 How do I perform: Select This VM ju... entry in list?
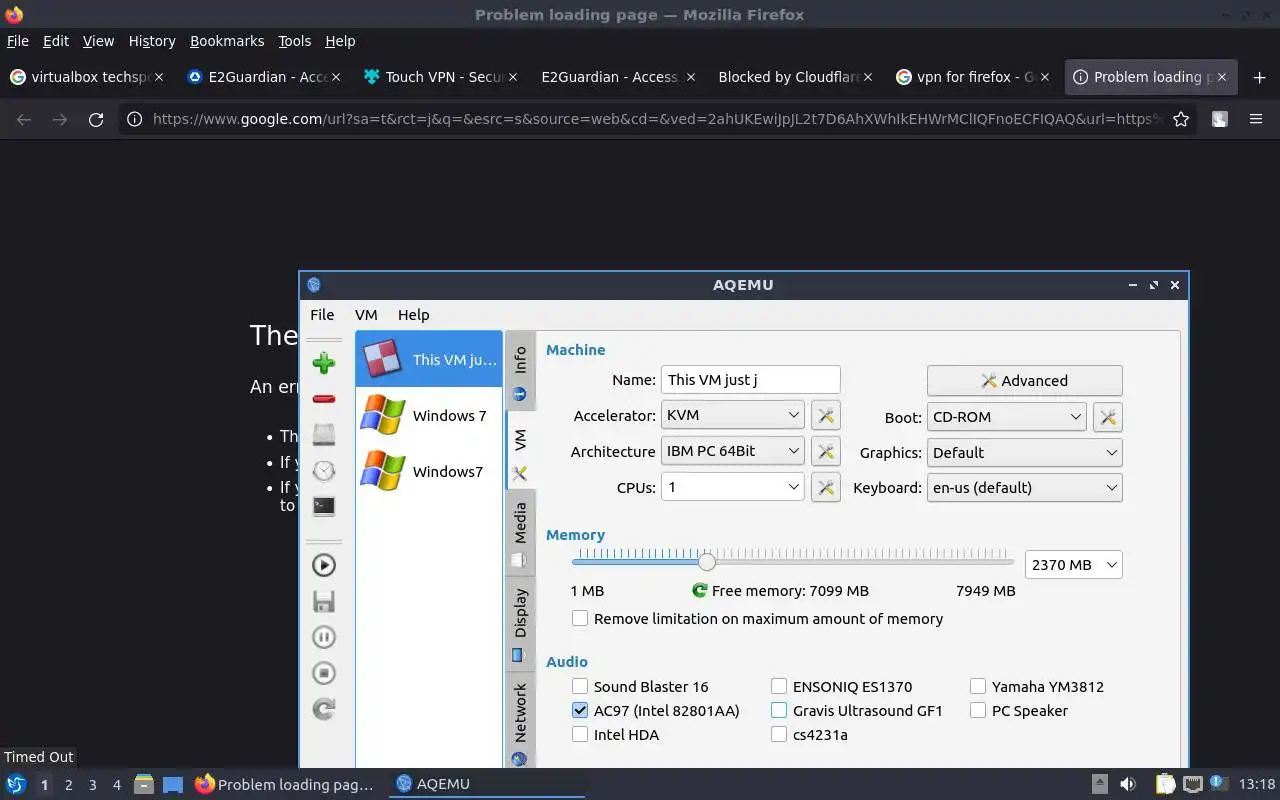pos(429,359)
